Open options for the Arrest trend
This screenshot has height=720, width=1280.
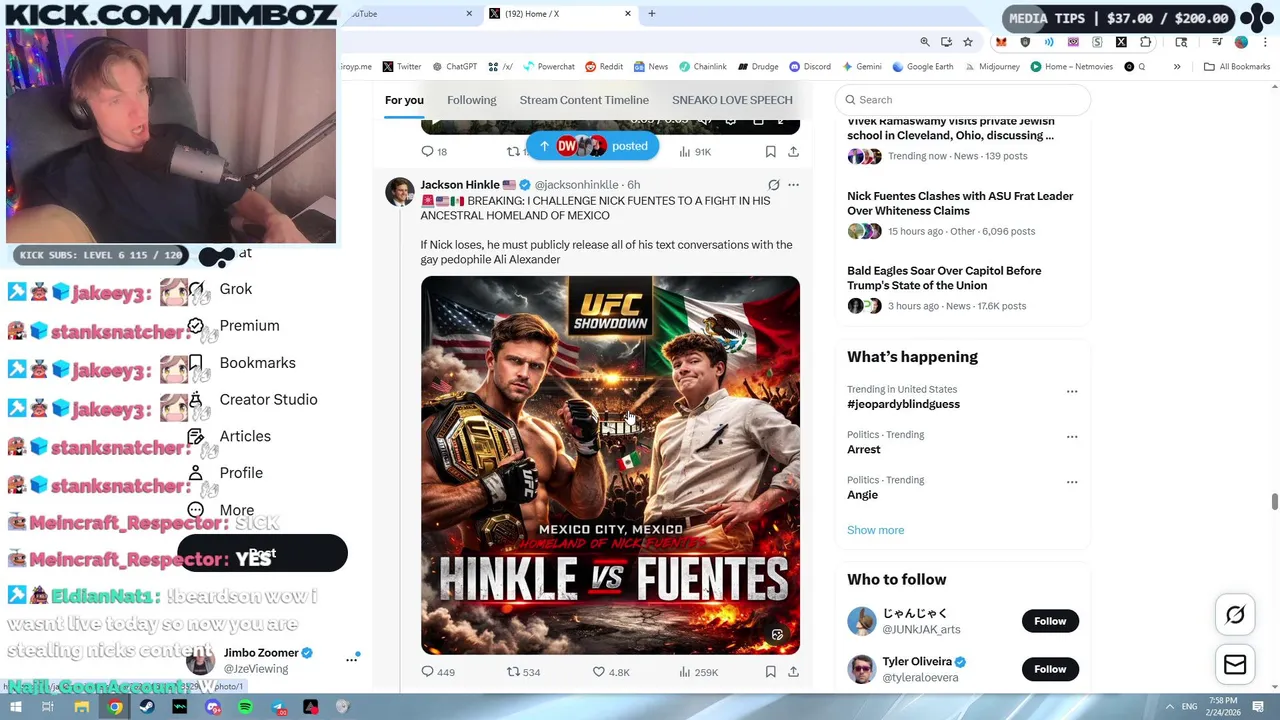pyautogui.click(x=1072, y=437)
